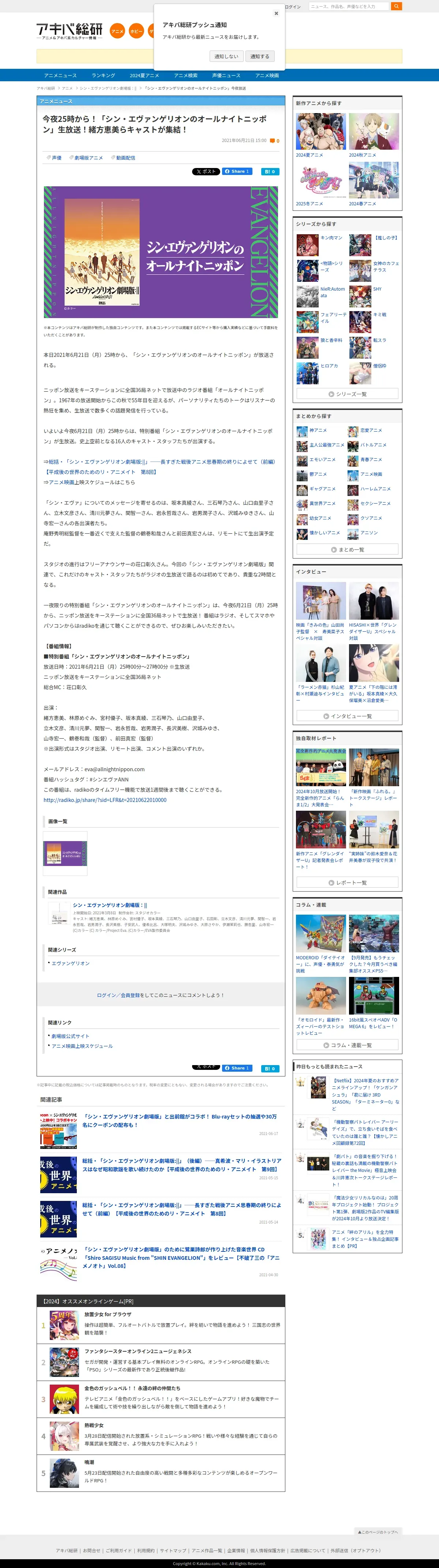The image size is (439, 1568).
Task: Open 利用規約 footer link
Action: coord(146,1550)
